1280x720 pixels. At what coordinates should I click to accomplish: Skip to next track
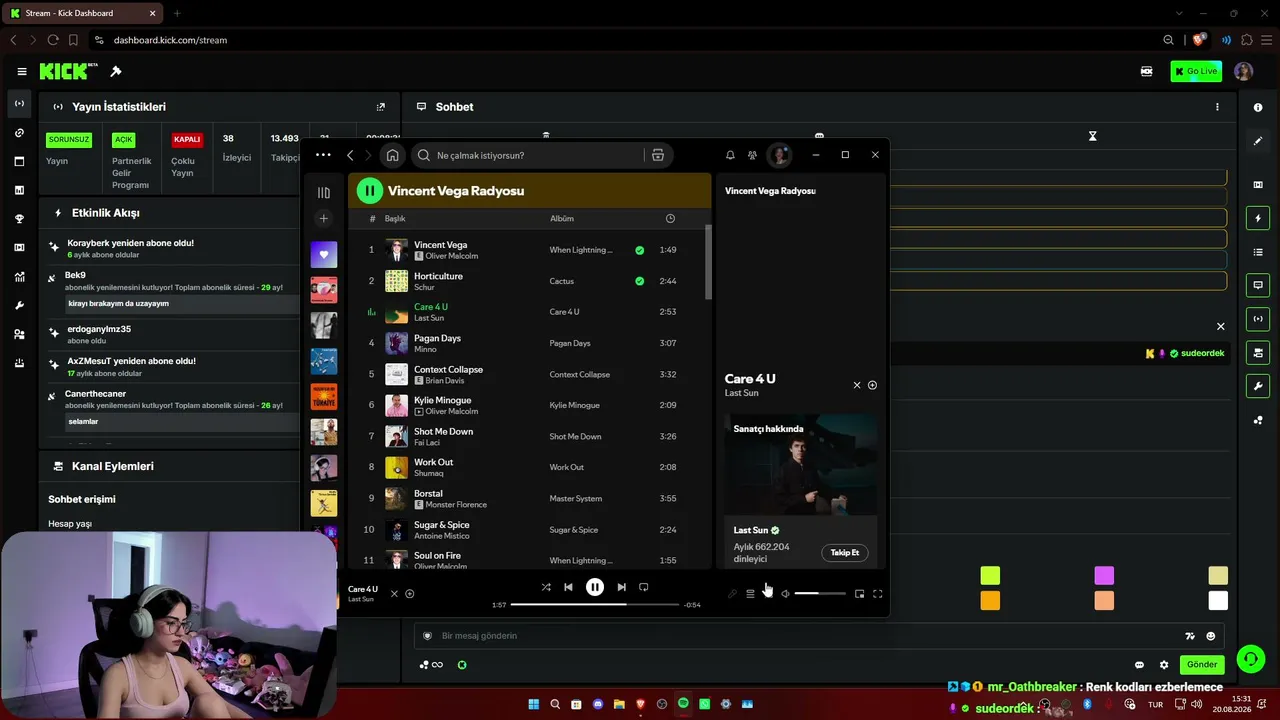coord(621,587)
